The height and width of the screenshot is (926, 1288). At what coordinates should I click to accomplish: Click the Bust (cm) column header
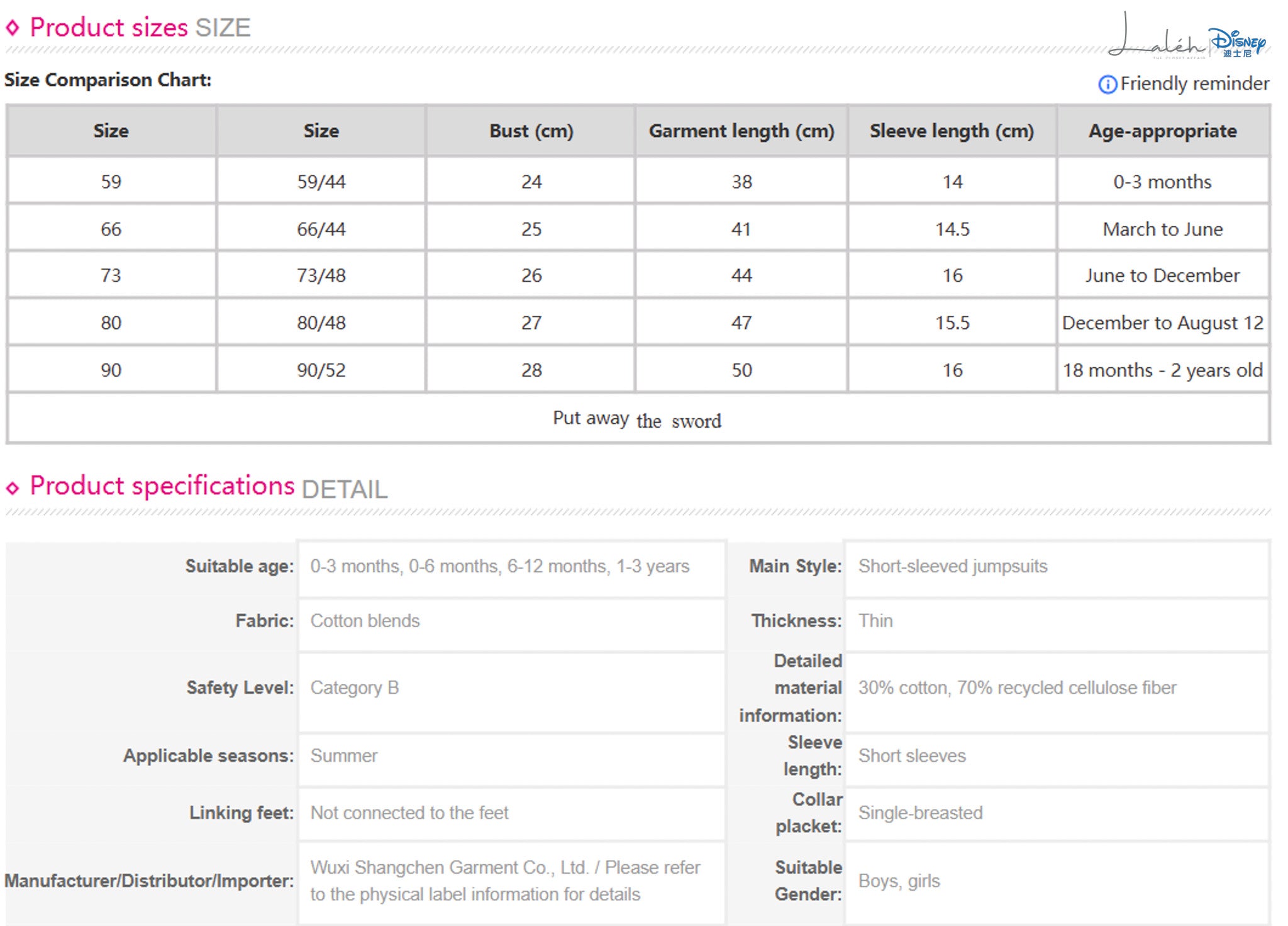coord(531,131)
